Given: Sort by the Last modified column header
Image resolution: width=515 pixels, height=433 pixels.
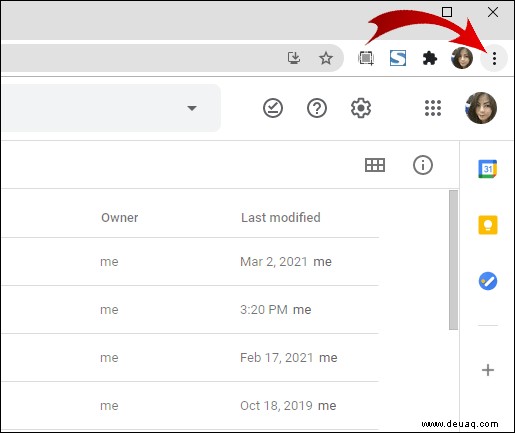Looking at the screenshot, I should click(281, 217).
